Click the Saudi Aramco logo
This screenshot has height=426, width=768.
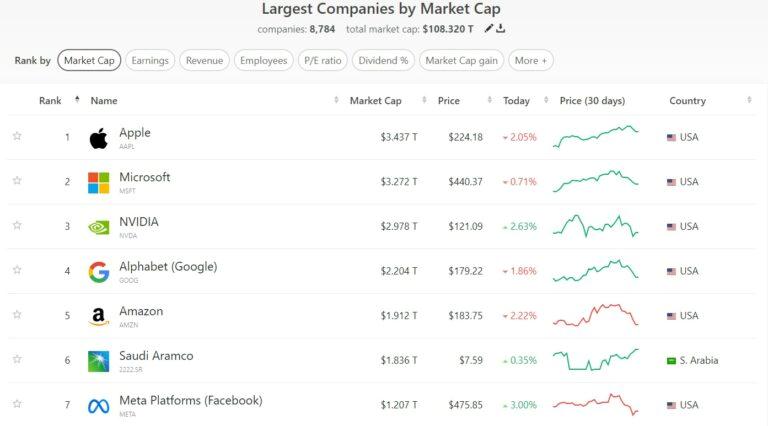(x=98, y=361)
